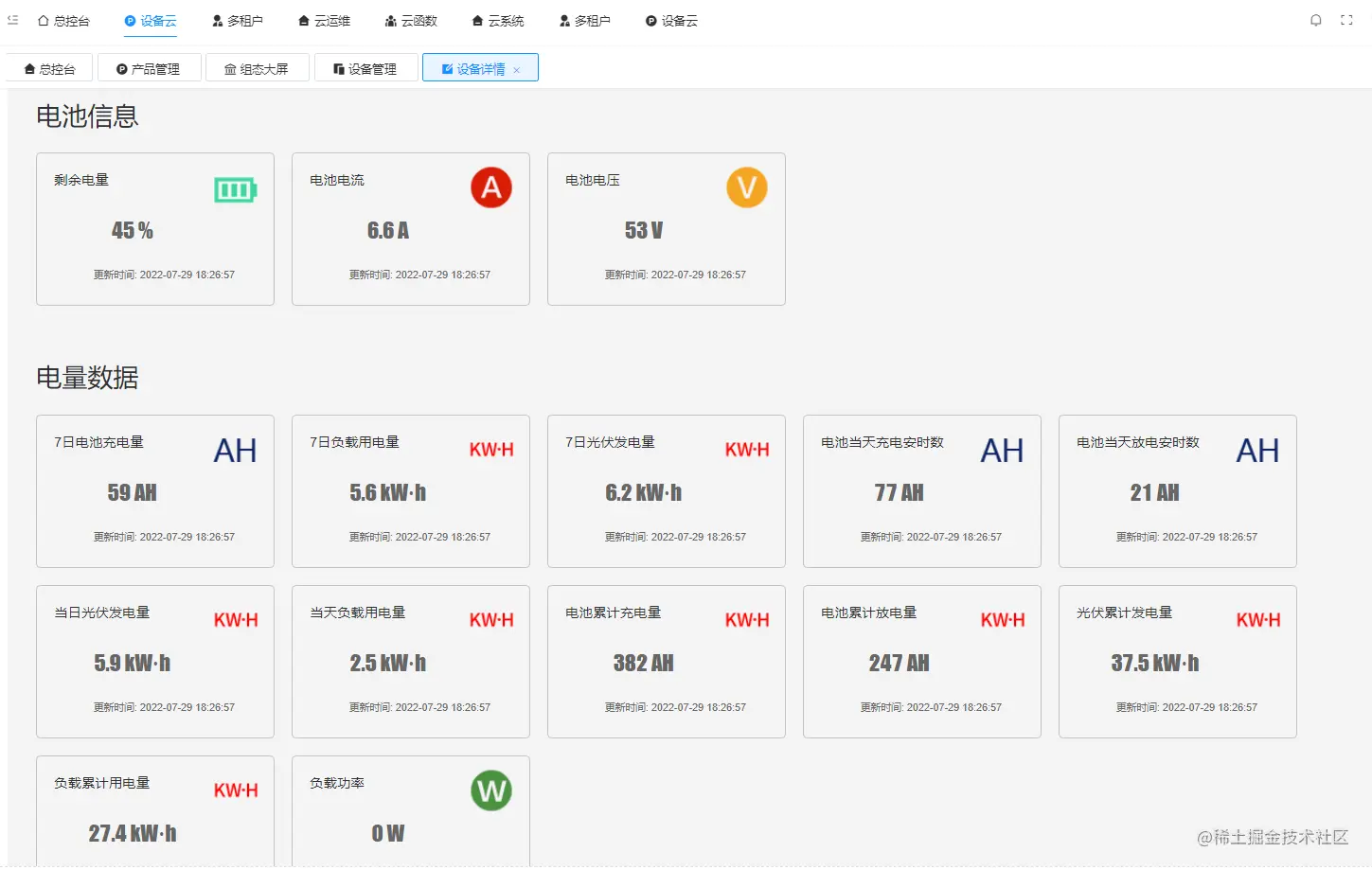
Task: Click the KW·H icon in 电池累计放电量 card
Action: [x=1003, y=621]
